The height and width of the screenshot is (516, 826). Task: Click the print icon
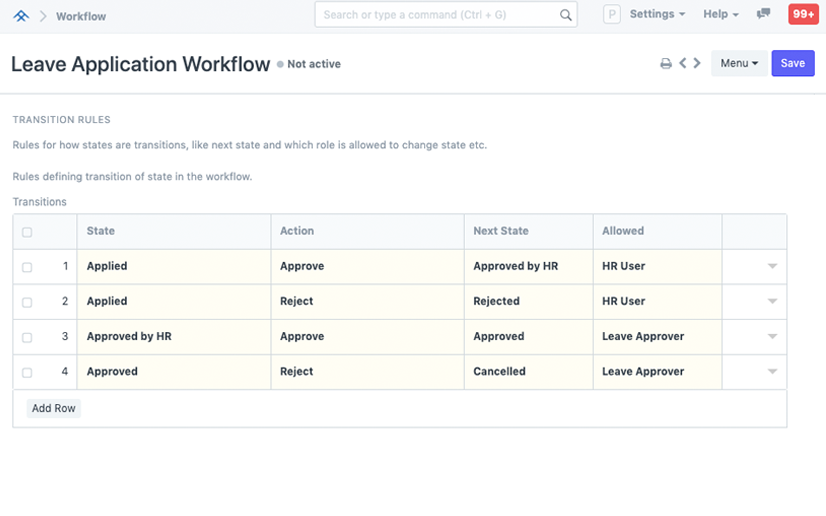tap(666, 64)
